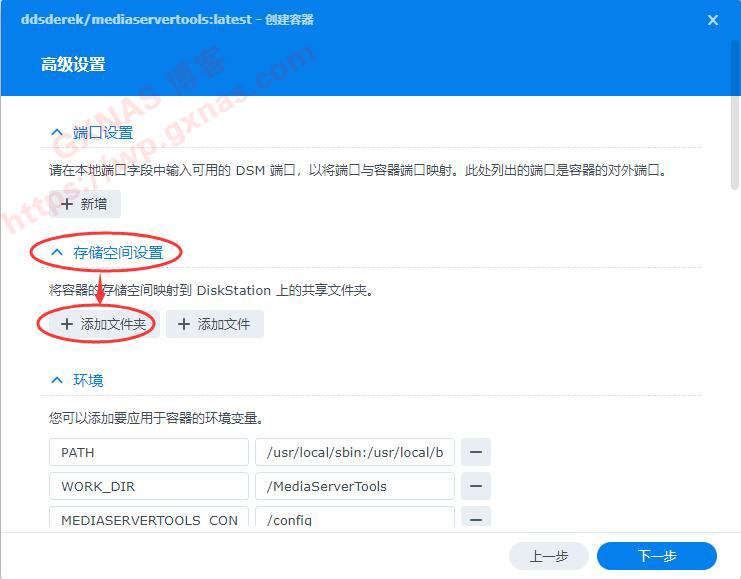This screenshot has width=741, height=579.
Task: Click the 存储空间设置 section title
Action: [x=118, y=253]
